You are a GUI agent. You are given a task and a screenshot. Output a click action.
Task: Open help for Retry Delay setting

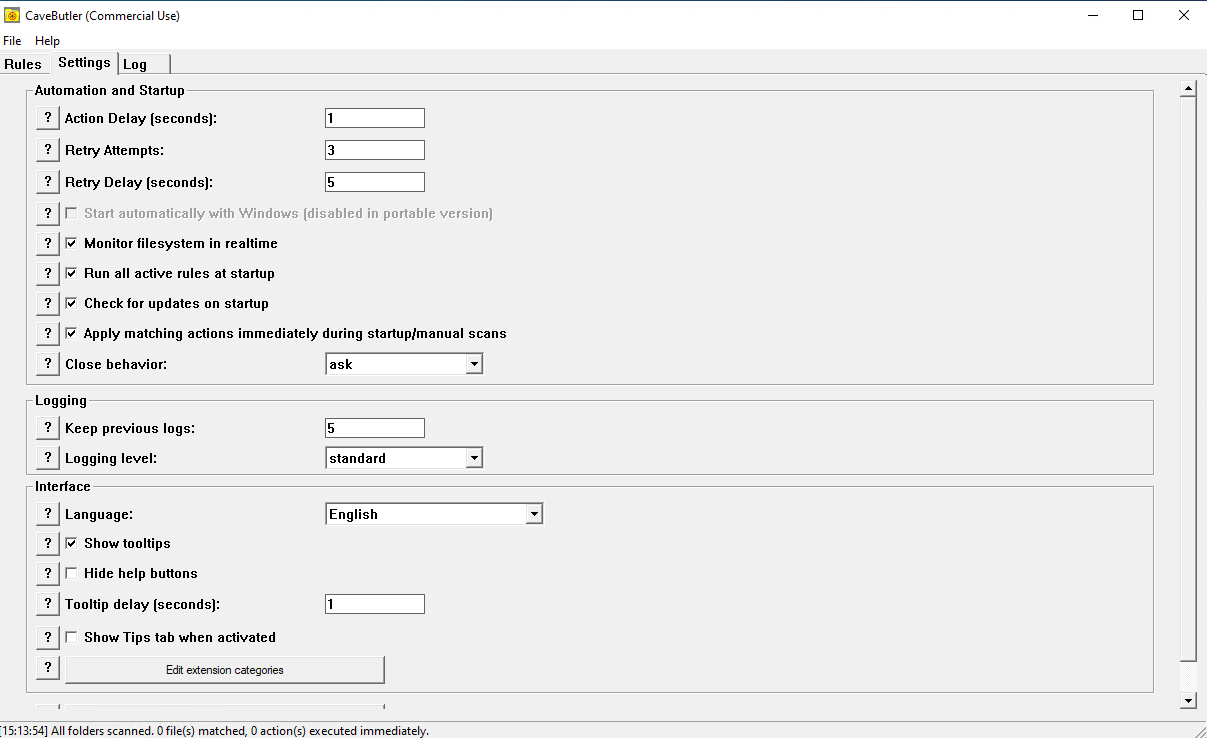47,182
